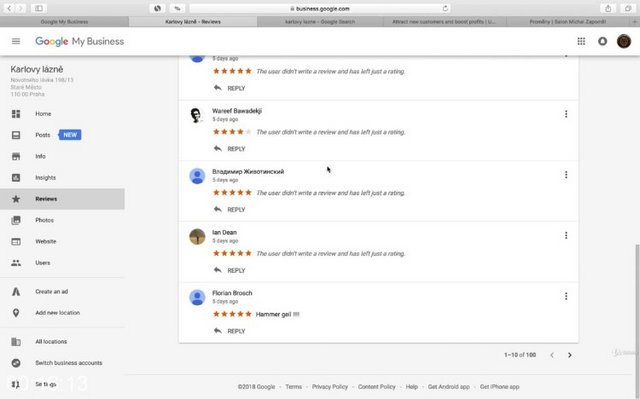Open more options for Florian Brosch review
The width and height of the screenshot is (640, 399).
566,296
